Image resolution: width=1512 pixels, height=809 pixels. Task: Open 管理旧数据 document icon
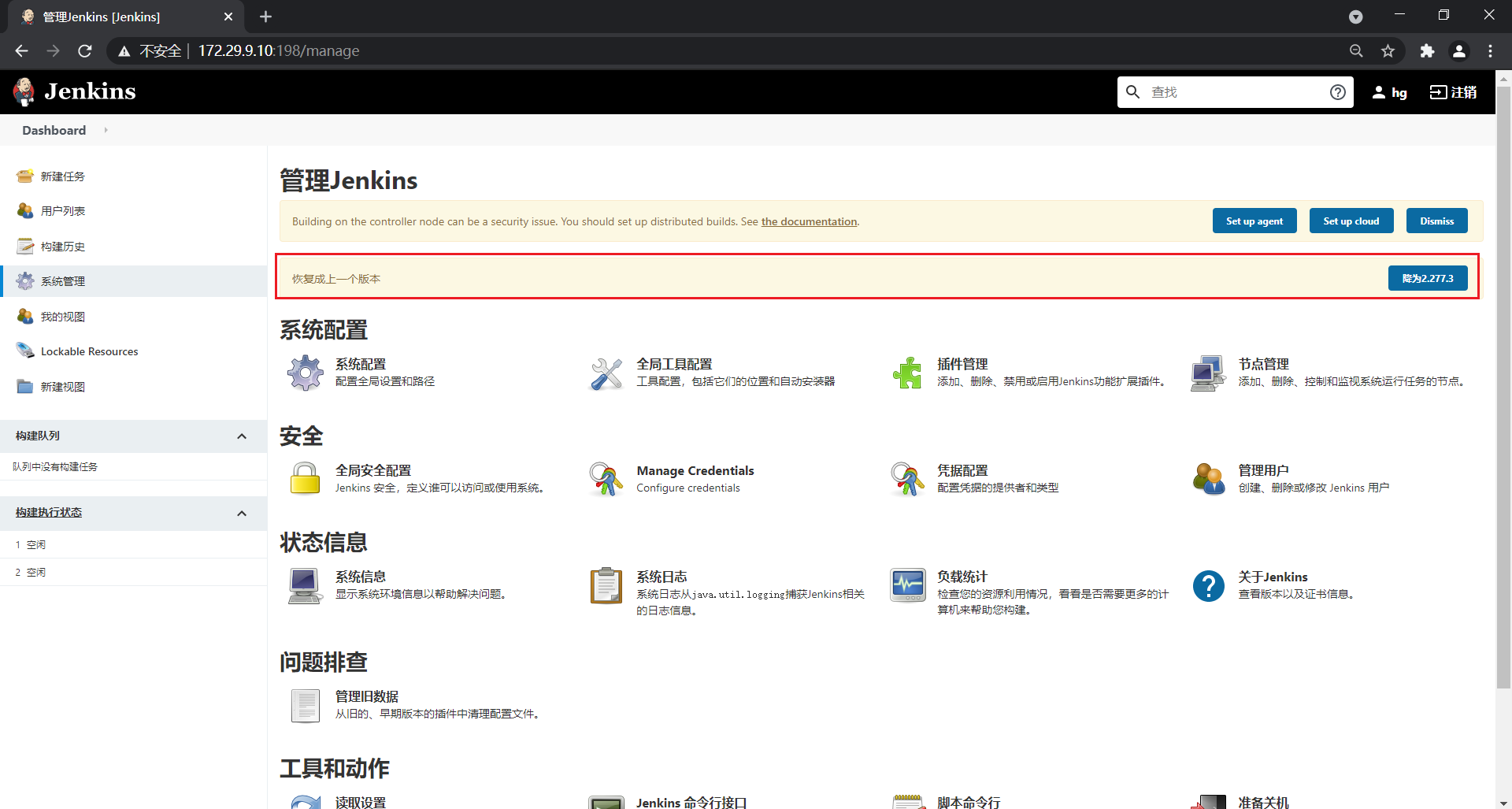(305, 705)
